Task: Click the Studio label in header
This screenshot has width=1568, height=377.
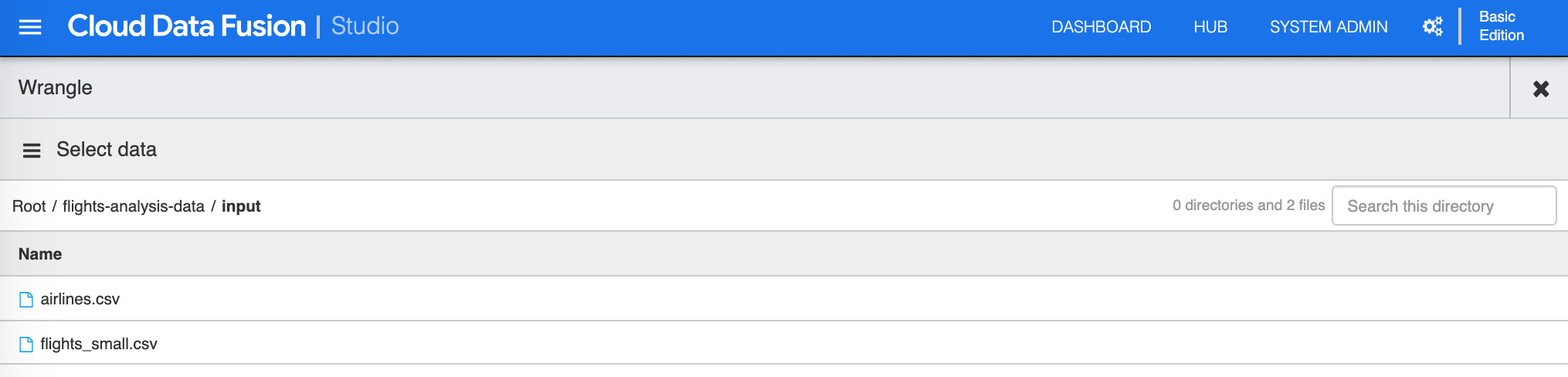Action: 365,26
